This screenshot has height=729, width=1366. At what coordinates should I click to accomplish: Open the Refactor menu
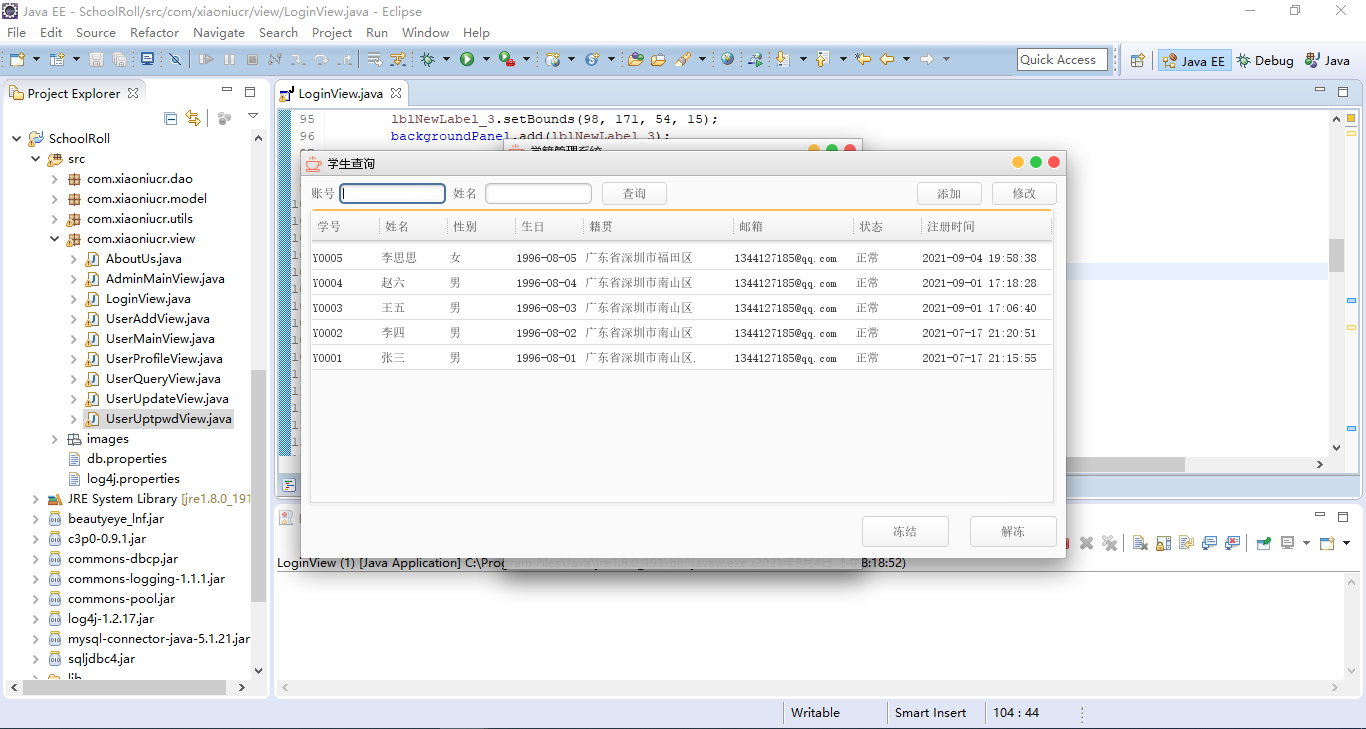tap(154, 32)
